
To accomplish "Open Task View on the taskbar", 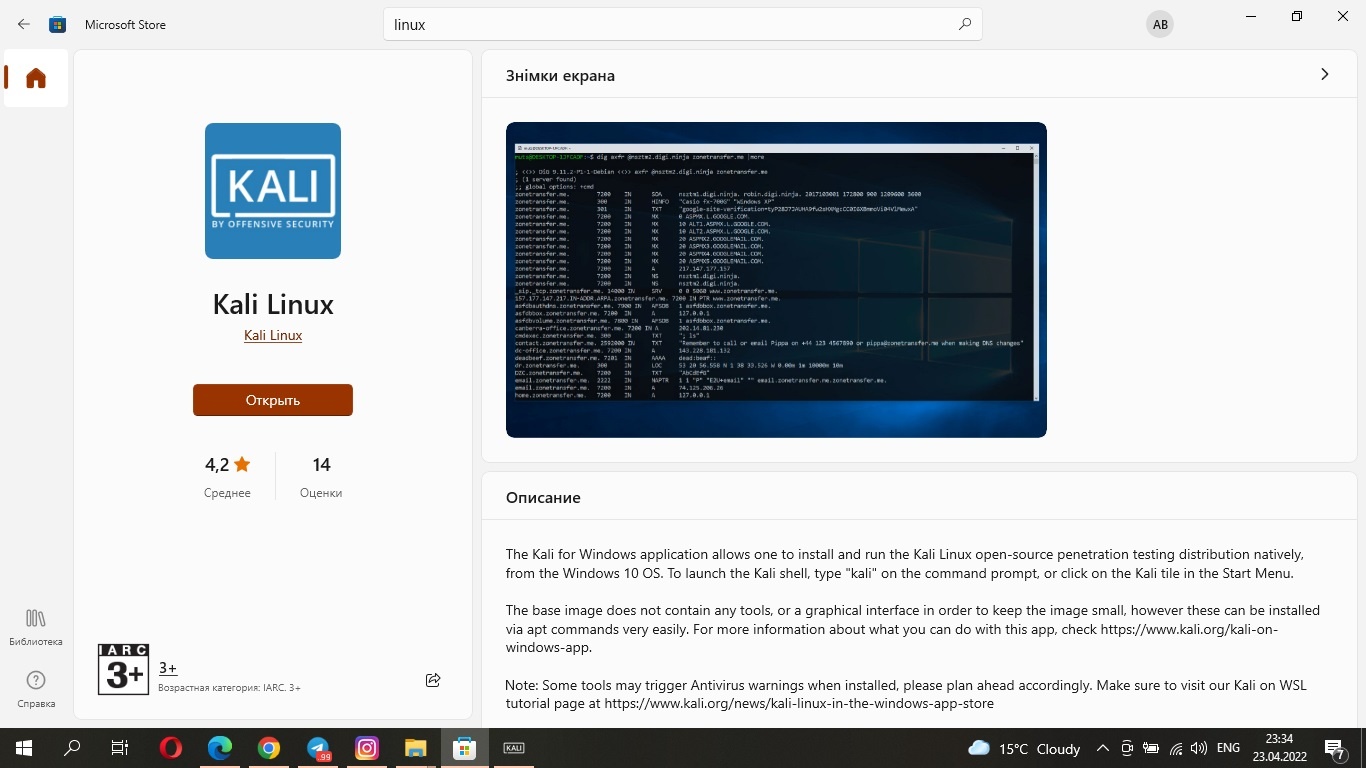I will (x=120, y=748).
